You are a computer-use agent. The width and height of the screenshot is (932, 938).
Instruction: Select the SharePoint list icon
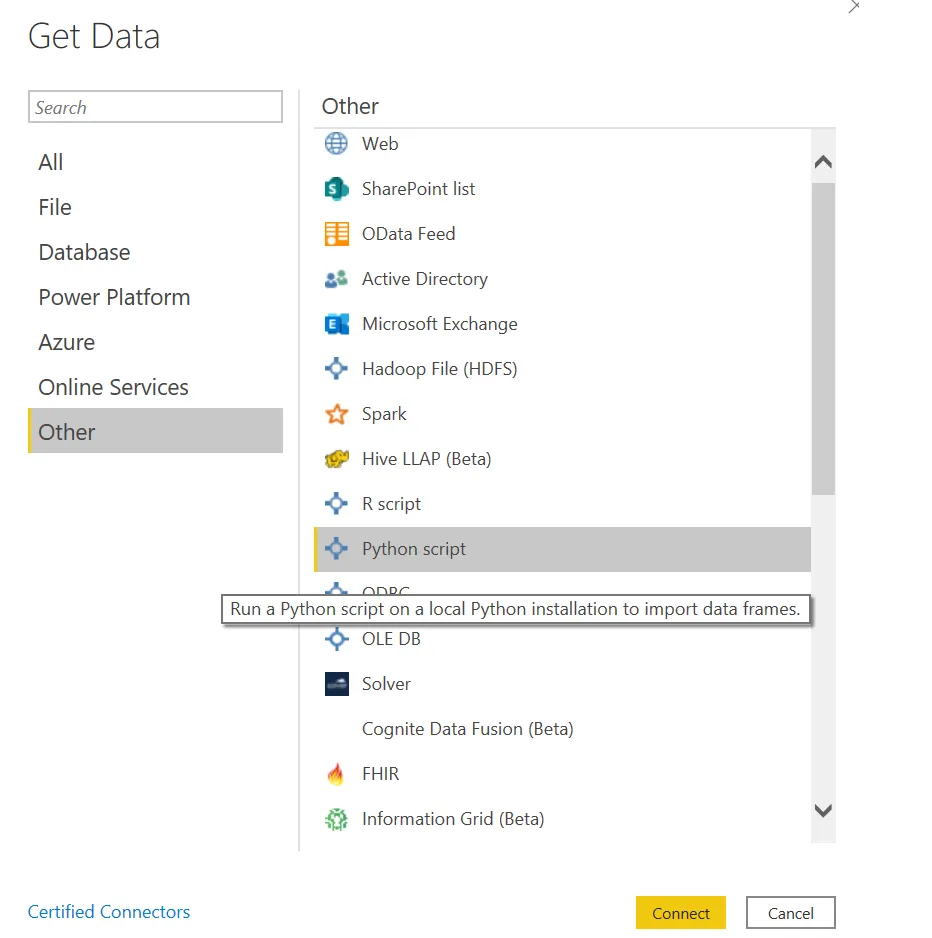click(336, 189)
